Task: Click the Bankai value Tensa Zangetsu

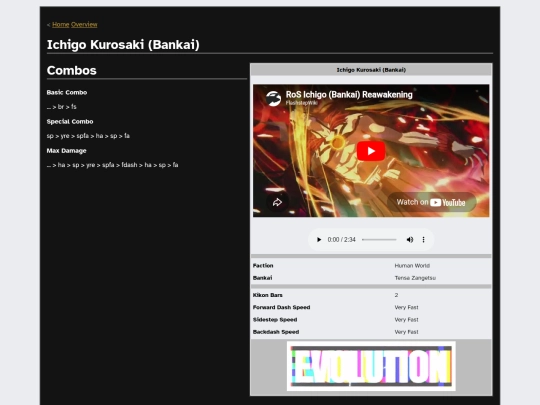Action: click(415, 278)
